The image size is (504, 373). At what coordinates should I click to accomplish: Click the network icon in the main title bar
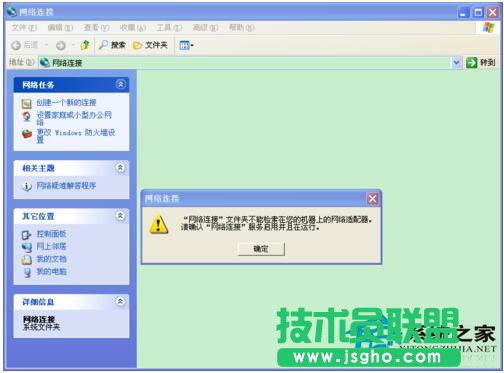pos(12,12)
